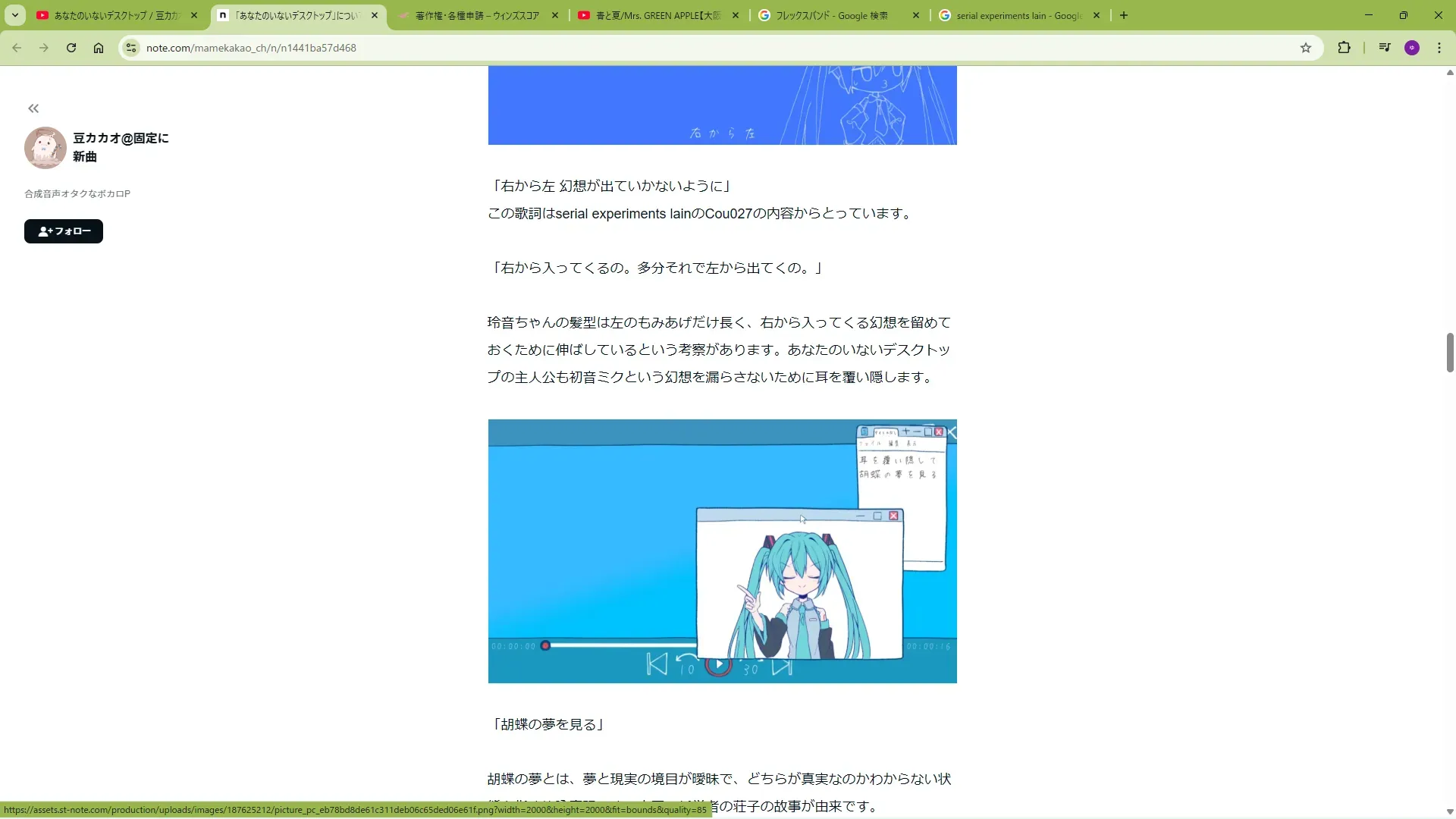Bookmark this page with star icon
Image resolution: width=1456 pixels, height=819 pixels.
(x=1306, y=48)
